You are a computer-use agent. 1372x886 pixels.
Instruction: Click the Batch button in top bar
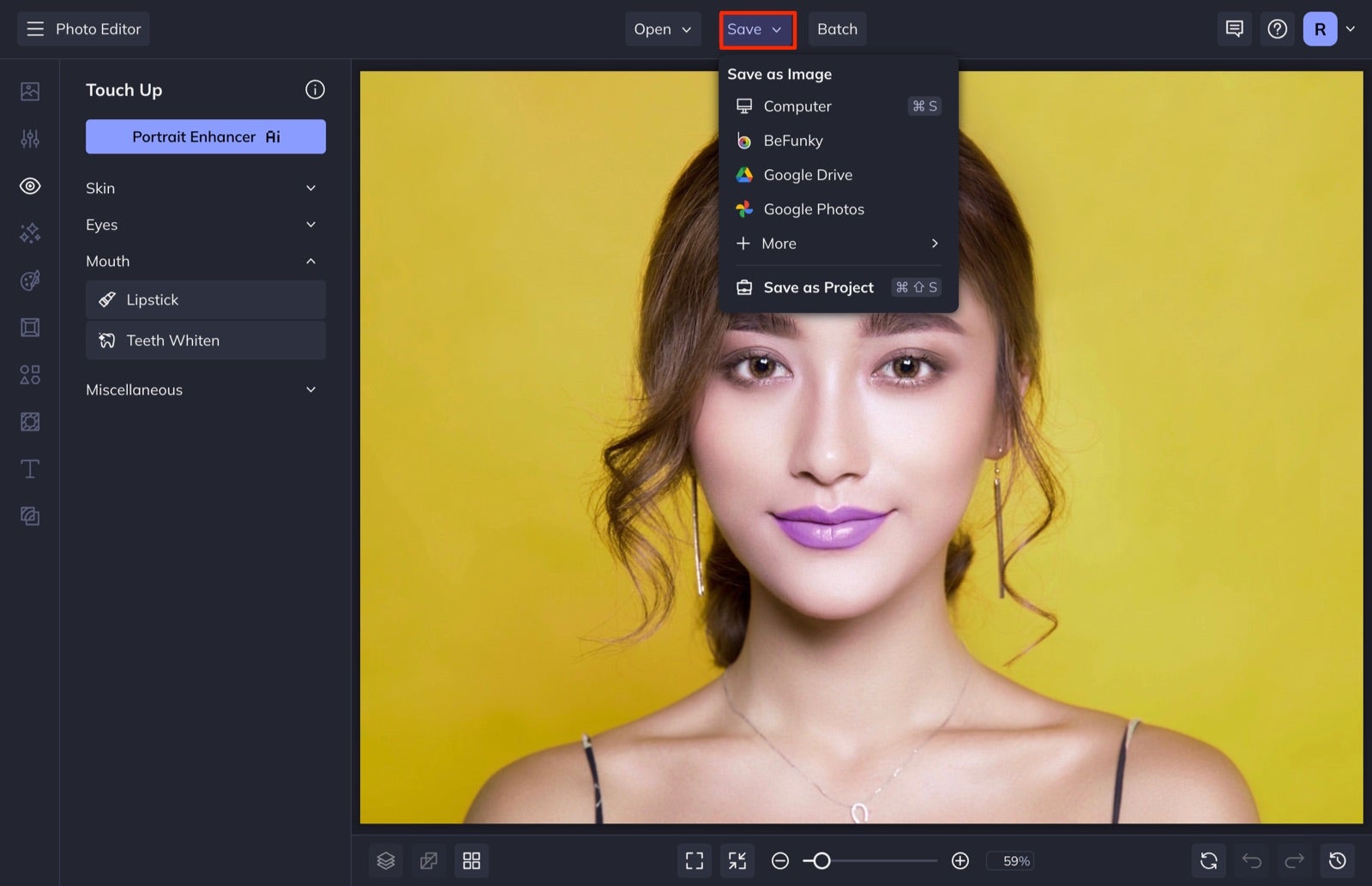point(837,28)
